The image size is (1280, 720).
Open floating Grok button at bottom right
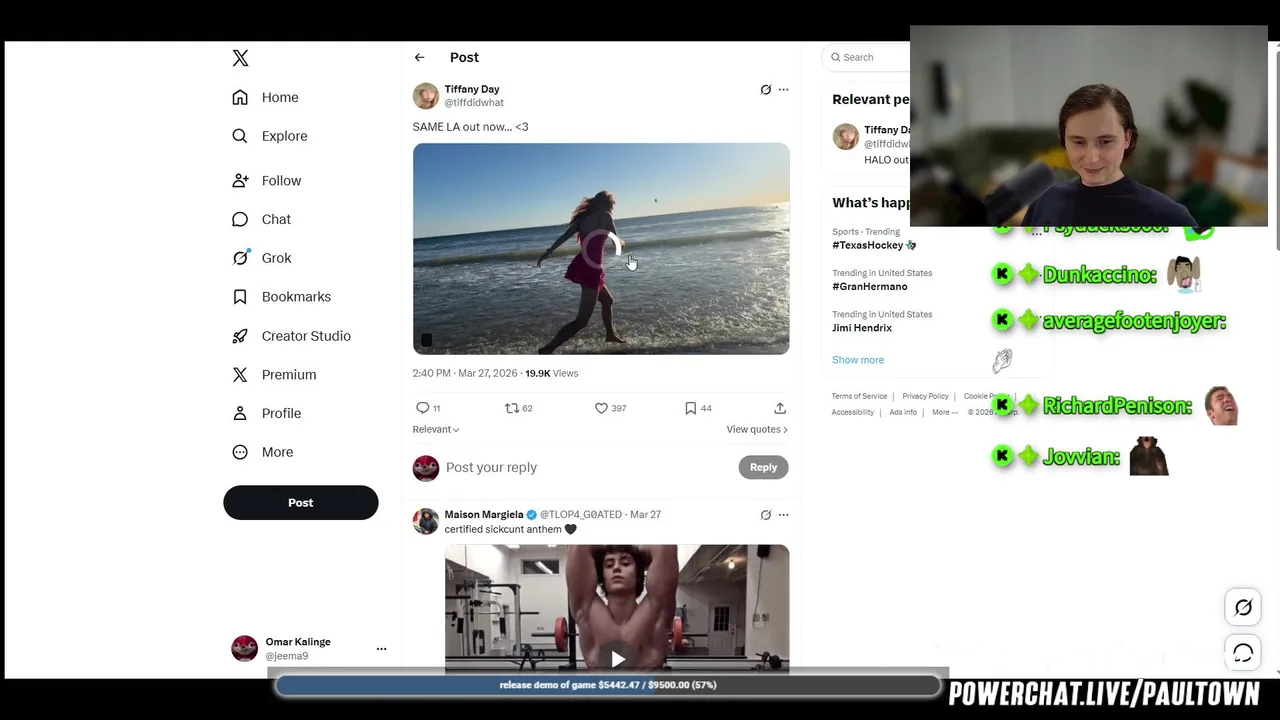[x=1243, y=607]
